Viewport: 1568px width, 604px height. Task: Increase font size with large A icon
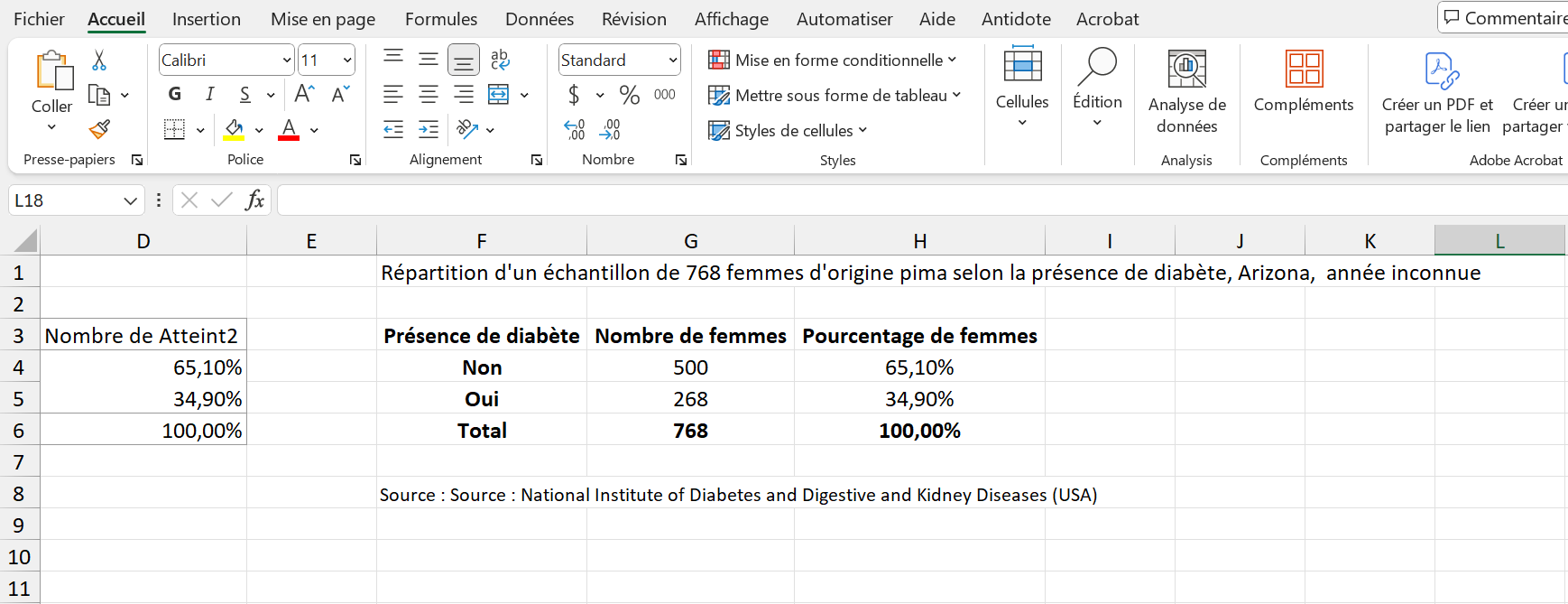(x=304, y=94)
